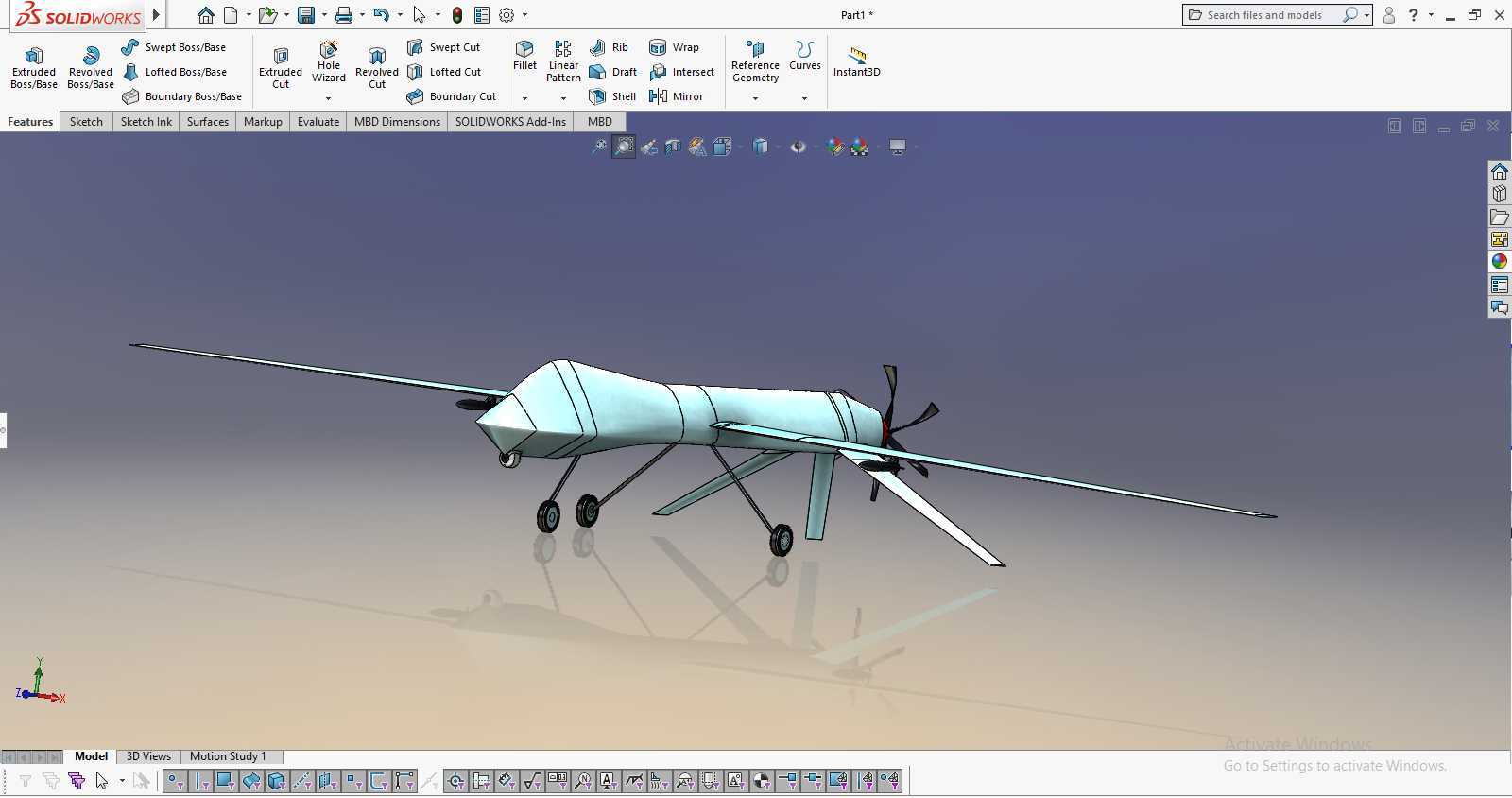Start the Linear Pattern tool
This screenshot has height=798, width=1512.
click(563, 61)
